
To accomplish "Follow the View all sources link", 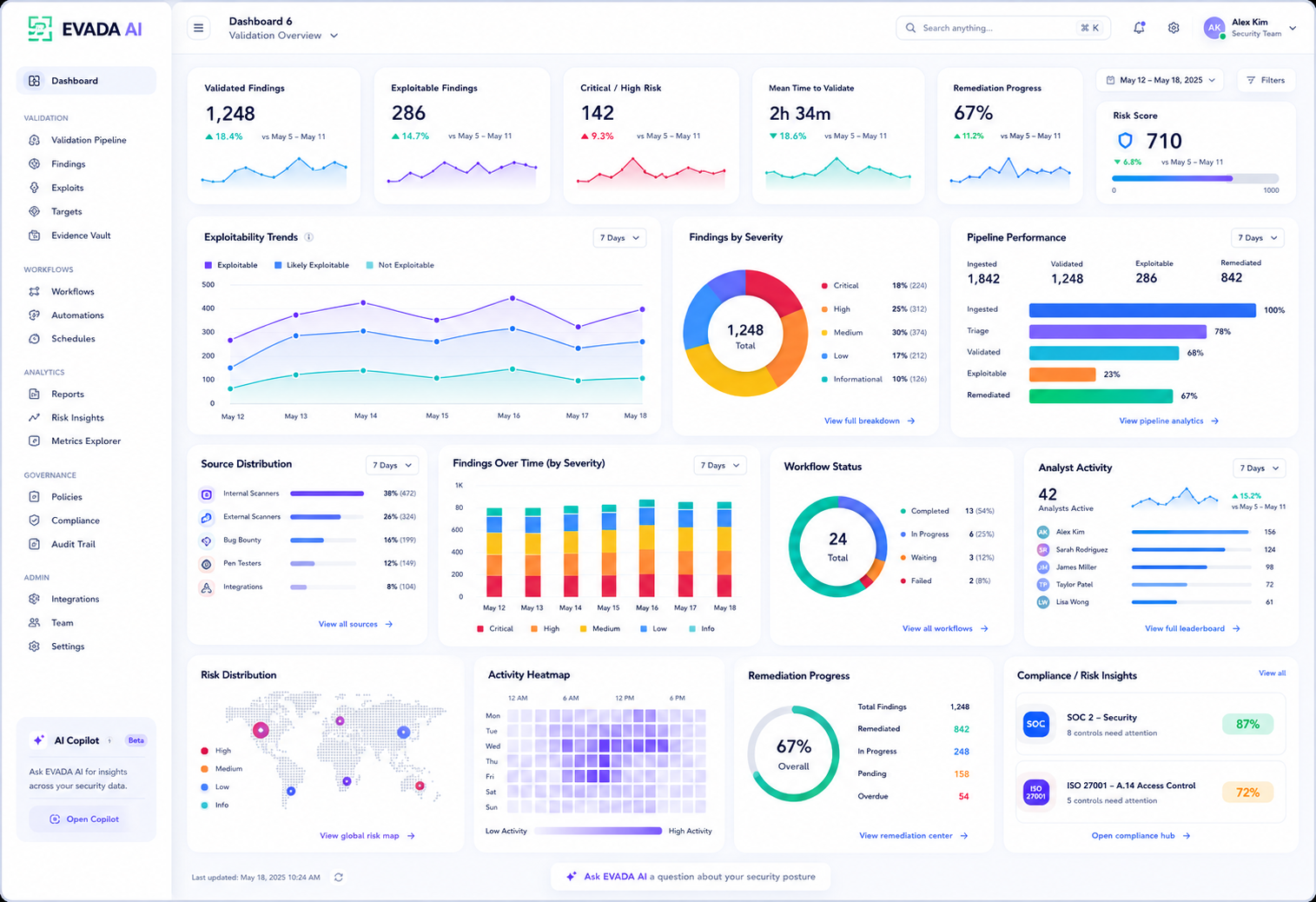I will [355, 624].
